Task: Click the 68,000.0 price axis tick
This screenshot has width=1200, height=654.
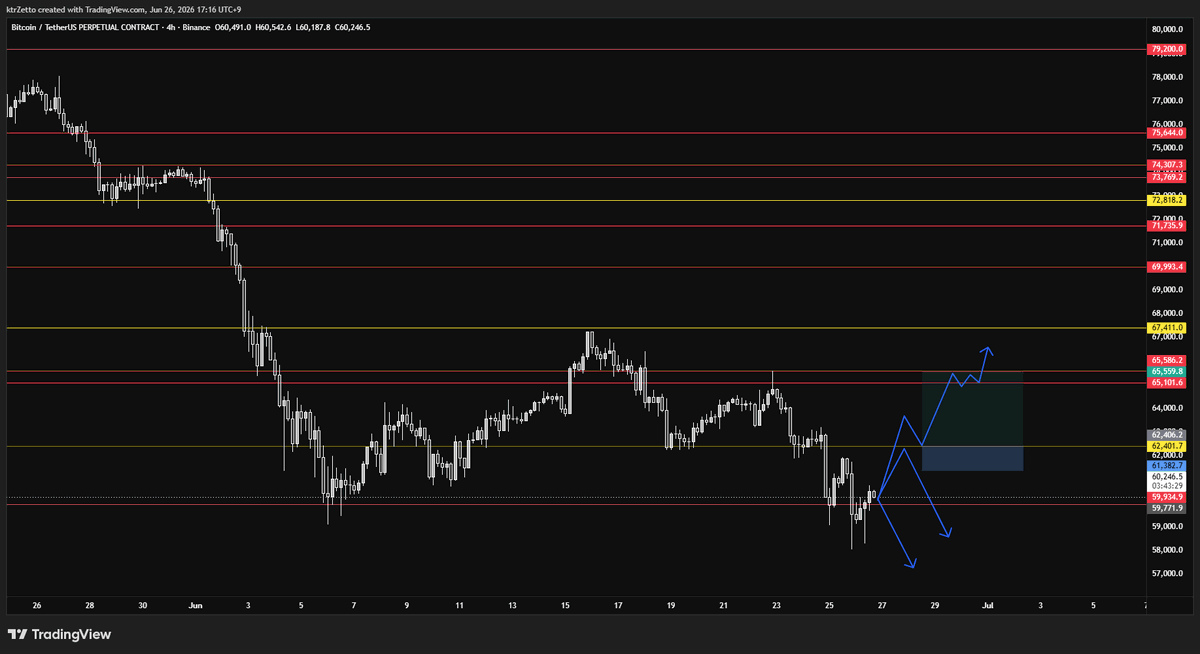Action: click(x=1168, y=314)
